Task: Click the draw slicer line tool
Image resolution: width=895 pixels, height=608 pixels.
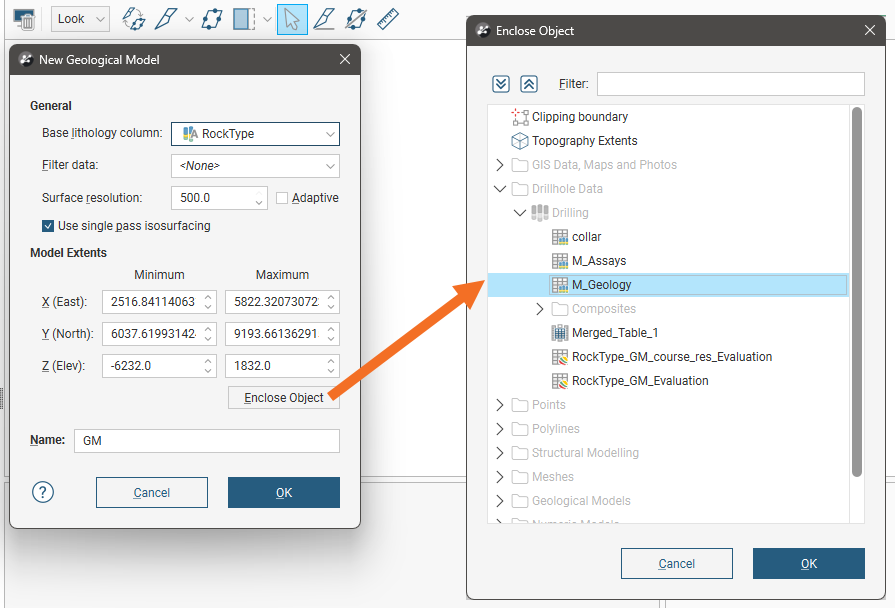Action: [323, 19]
